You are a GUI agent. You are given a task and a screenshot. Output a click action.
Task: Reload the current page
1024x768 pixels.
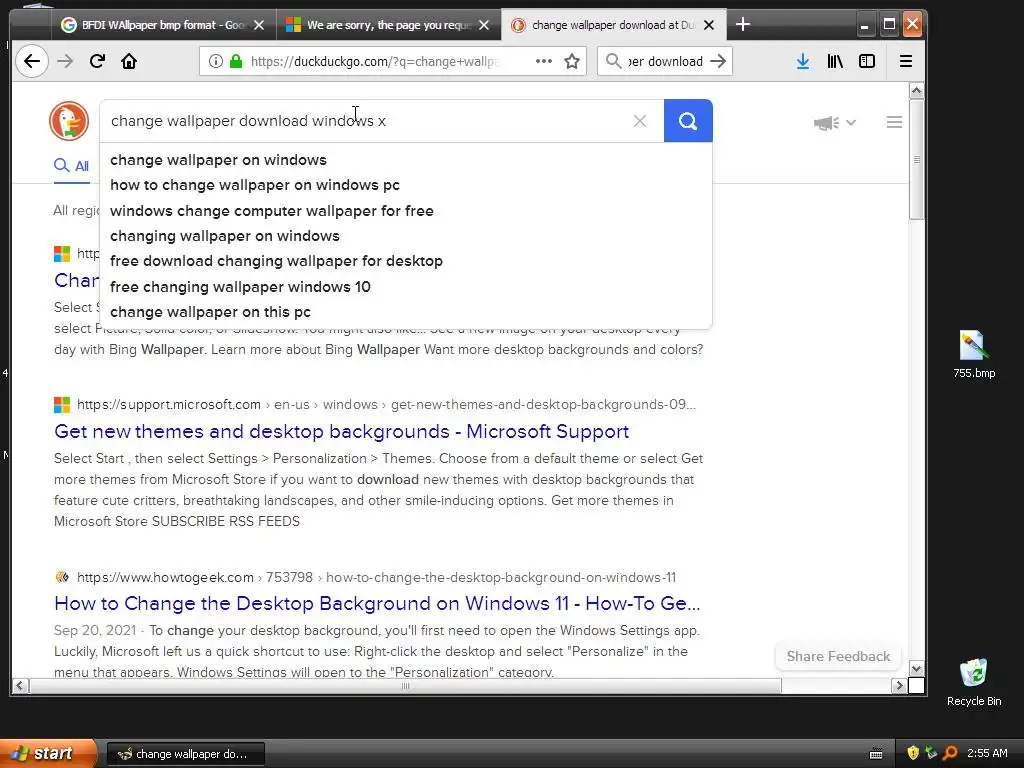(x=97, y=61)
